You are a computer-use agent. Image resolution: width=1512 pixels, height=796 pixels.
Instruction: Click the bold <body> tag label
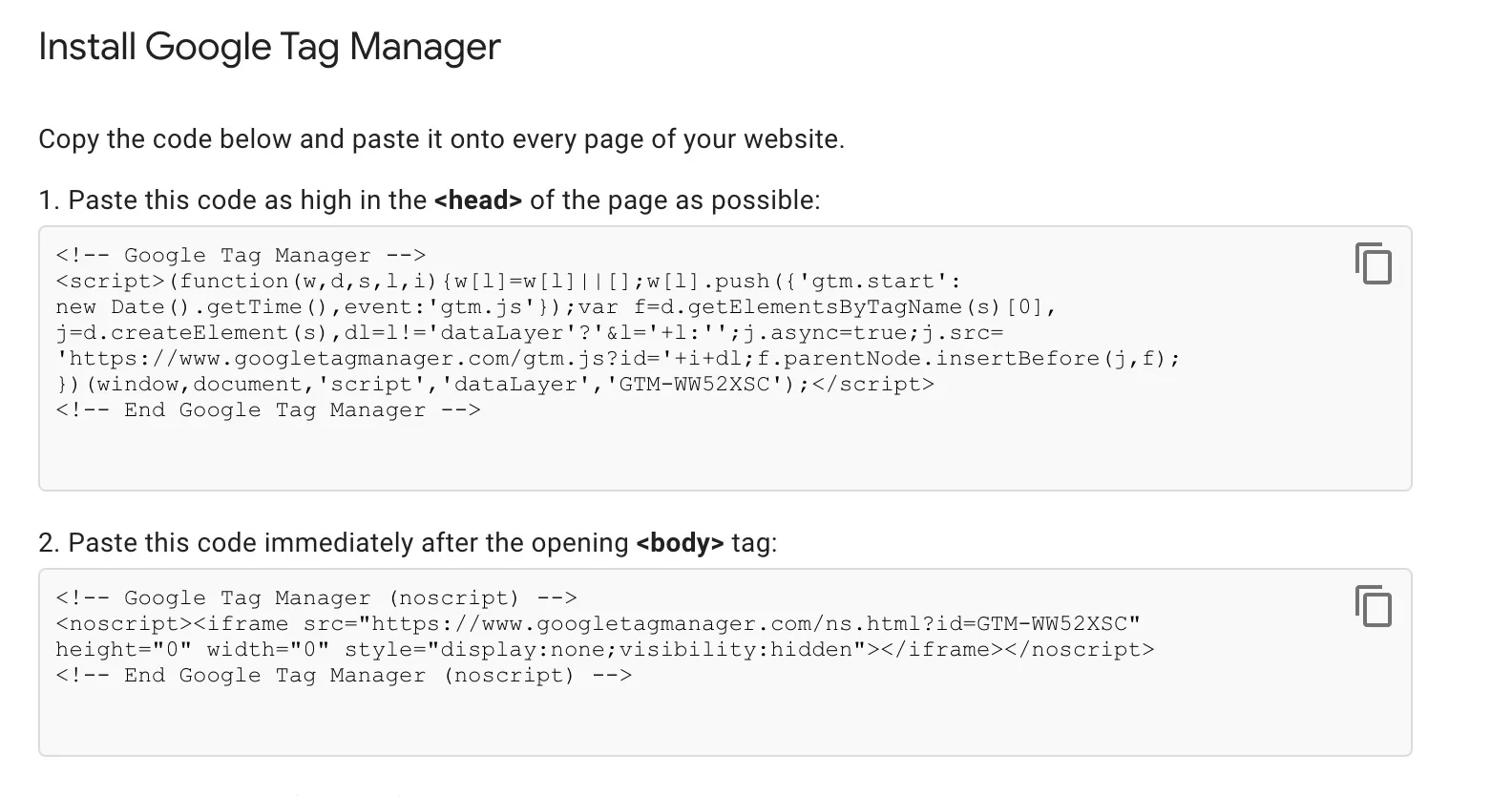point(680,543)
